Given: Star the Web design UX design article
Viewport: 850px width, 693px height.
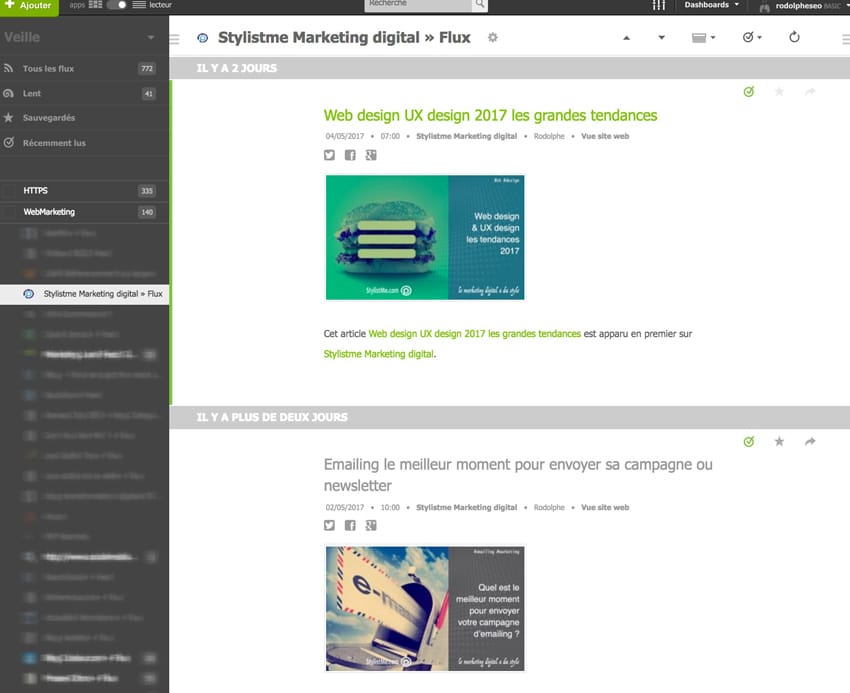Looking at the screenshot, I should [x=779, y=92].
